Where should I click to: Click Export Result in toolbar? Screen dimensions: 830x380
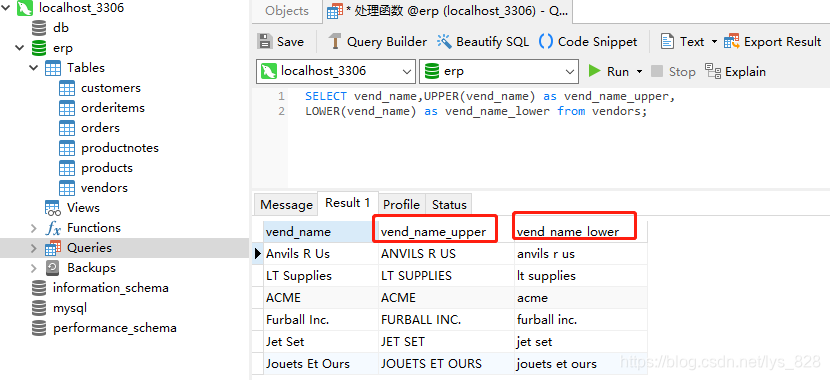tap(772, 42)
